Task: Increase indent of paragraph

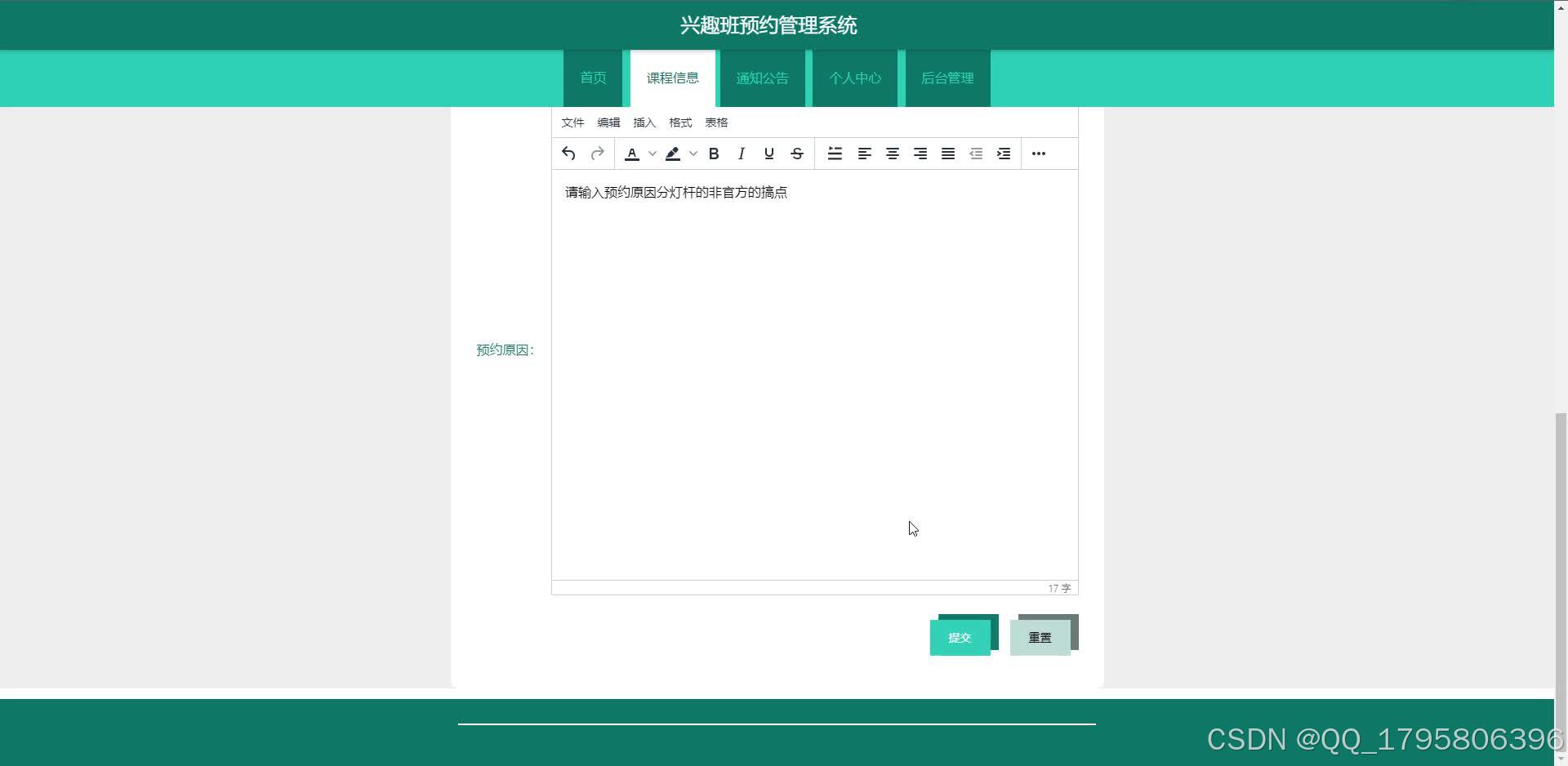Action: (x=1004, y=154)
